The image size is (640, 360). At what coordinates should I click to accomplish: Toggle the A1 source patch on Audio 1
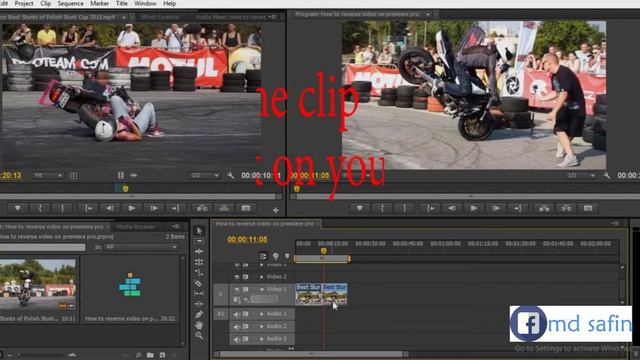coord(221,314)
